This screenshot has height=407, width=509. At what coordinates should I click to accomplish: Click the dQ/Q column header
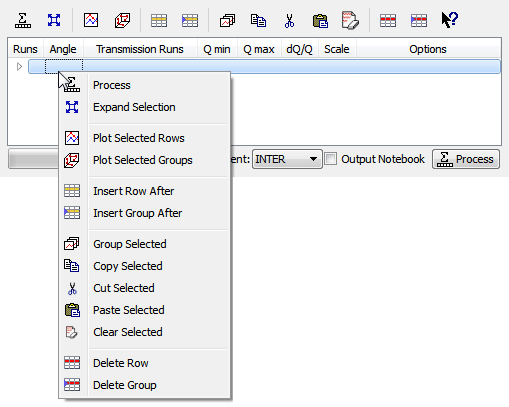coord(299,49)
